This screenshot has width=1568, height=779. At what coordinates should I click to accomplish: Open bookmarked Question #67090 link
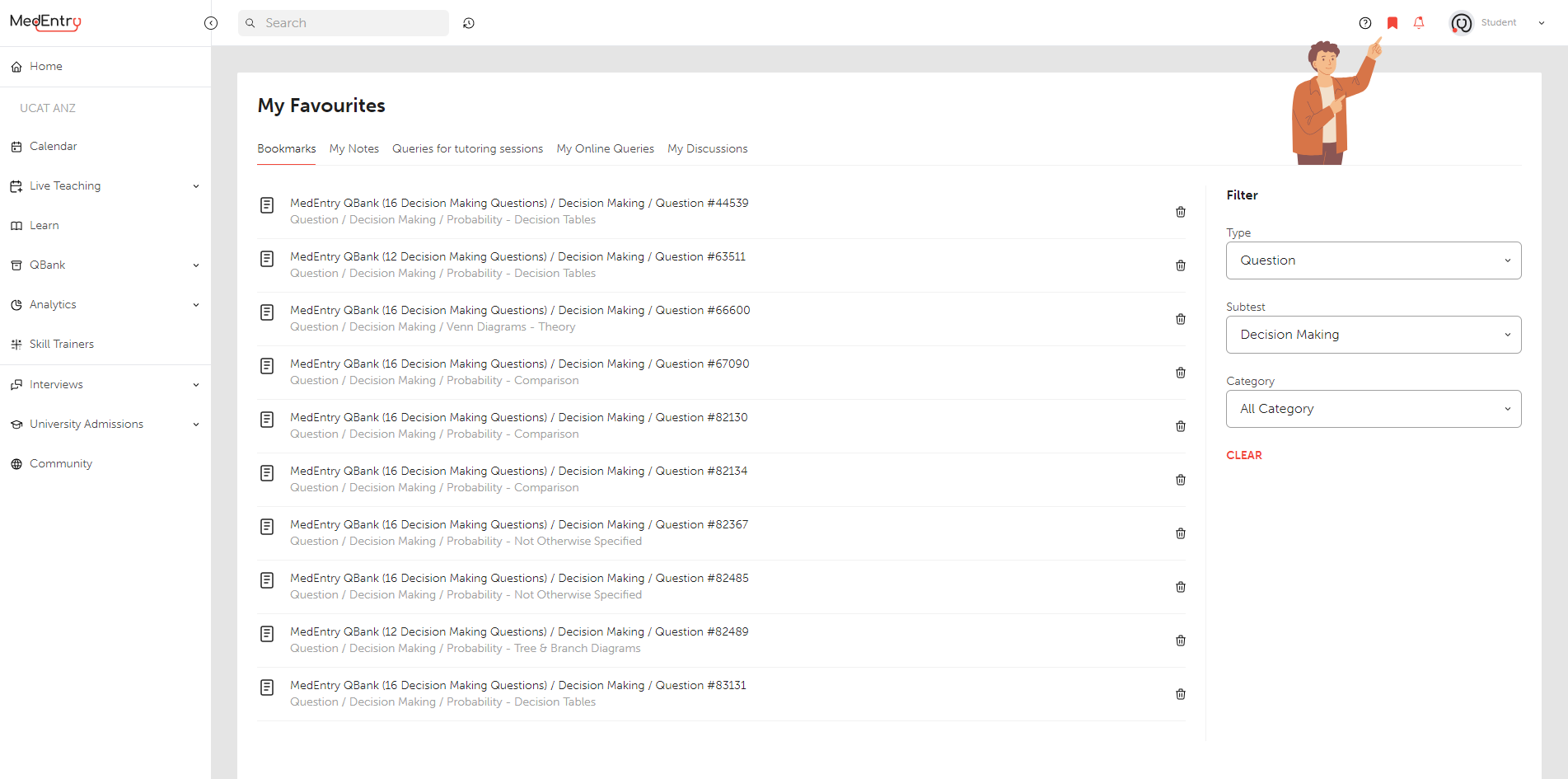click(x=520, y=364)
